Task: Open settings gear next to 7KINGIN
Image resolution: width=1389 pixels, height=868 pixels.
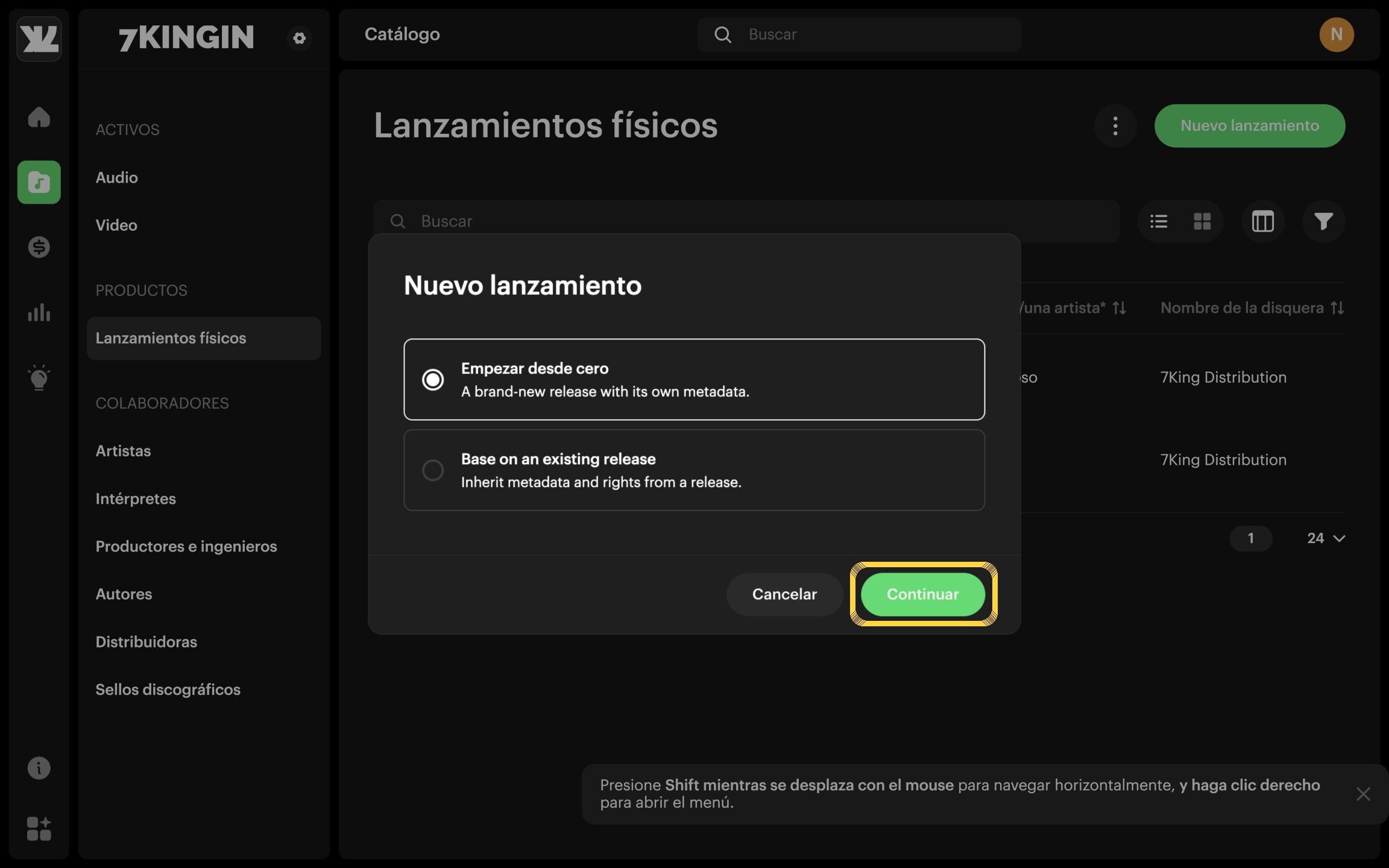Action: [299, 38]
